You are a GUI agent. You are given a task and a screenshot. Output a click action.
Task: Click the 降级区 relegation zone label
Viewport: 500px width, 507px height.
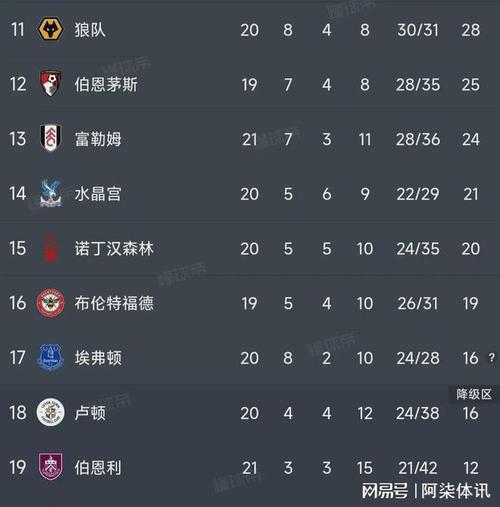474,394
